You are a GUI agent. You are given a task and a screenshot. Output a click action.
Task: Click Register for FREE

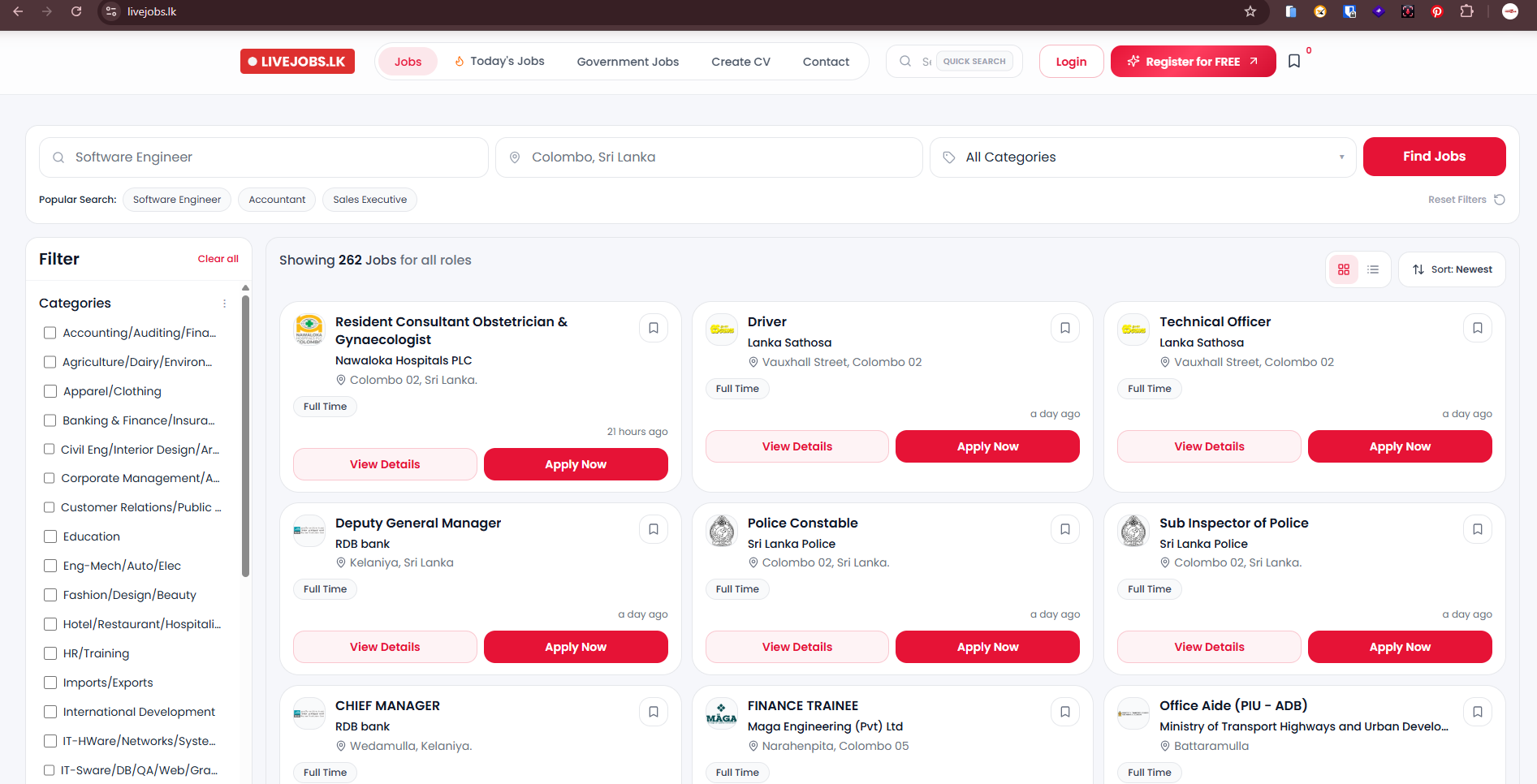click(x=1193, y=62)
